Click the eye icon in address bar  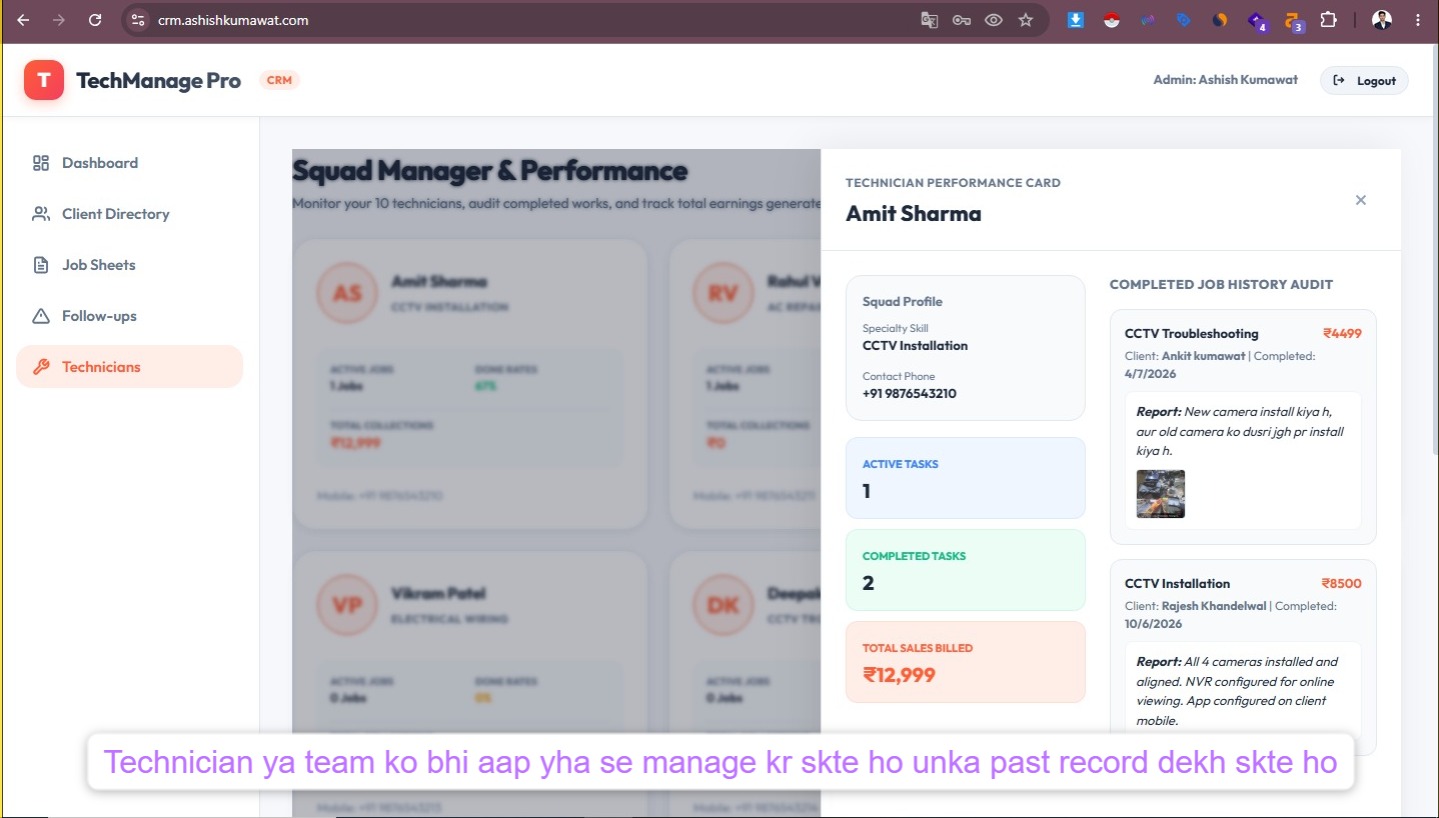pyautogui.click(x=993, y=20)
